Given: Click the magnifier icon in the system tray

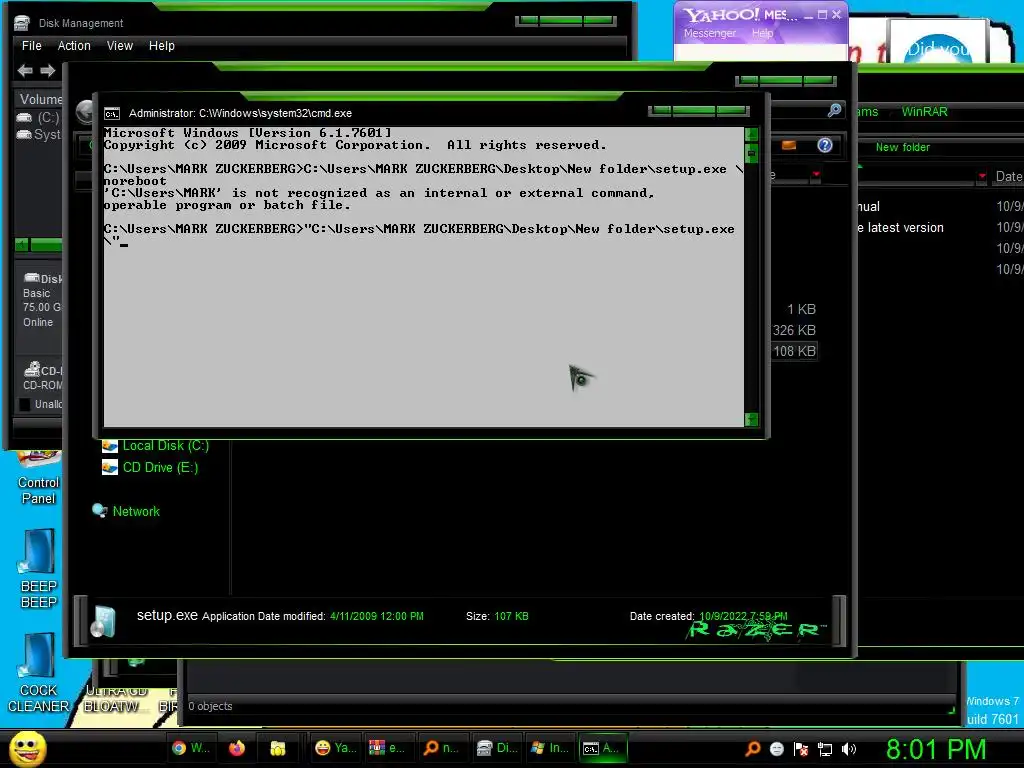Looking at the screenshot, I should (x=752, y=748).
